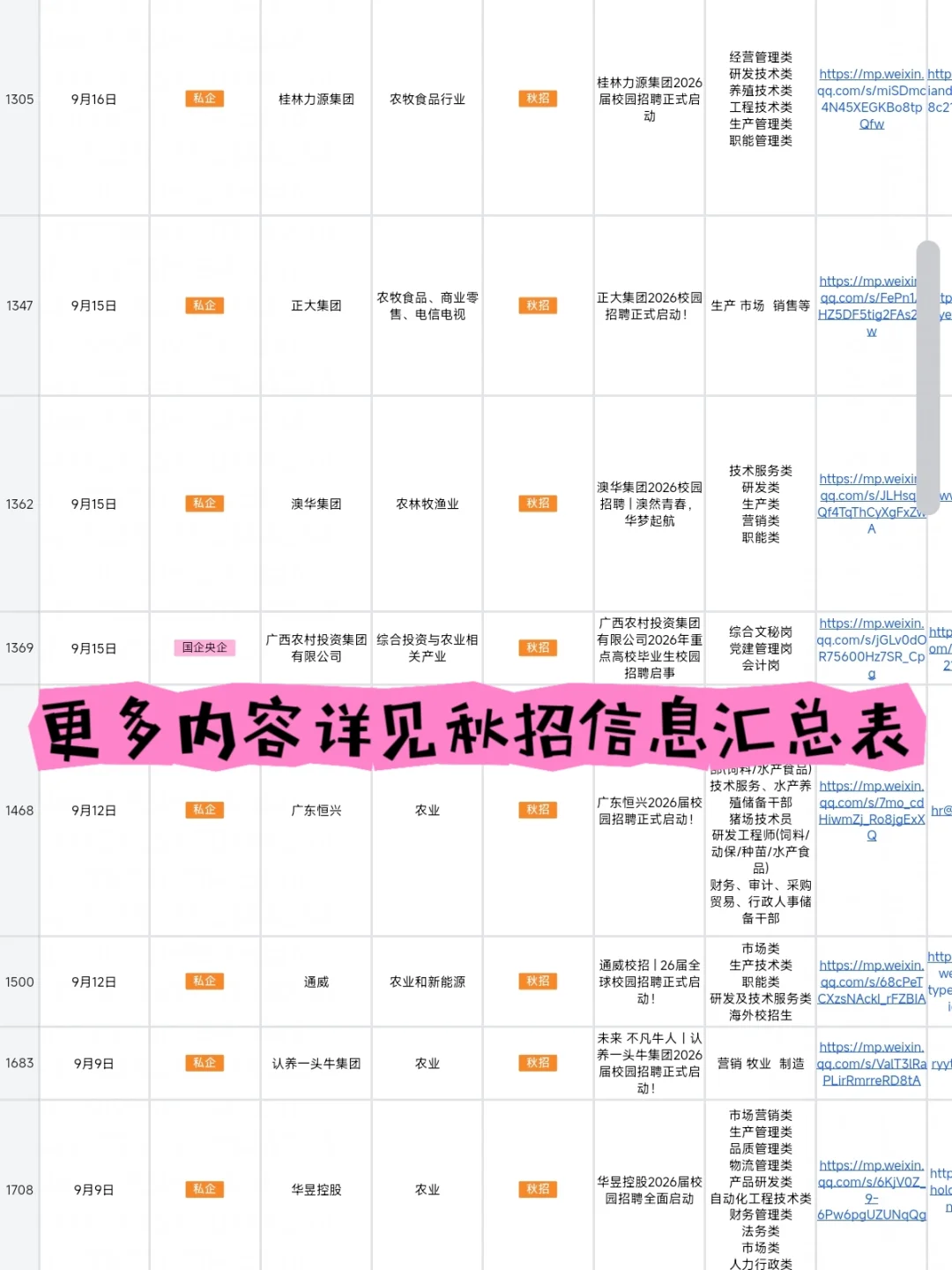Click the 综合文秘岗 党建管理岗 会计岗 cell
Image resolution: width=952 pixels, height=1270 pixels.
(761, 648)
